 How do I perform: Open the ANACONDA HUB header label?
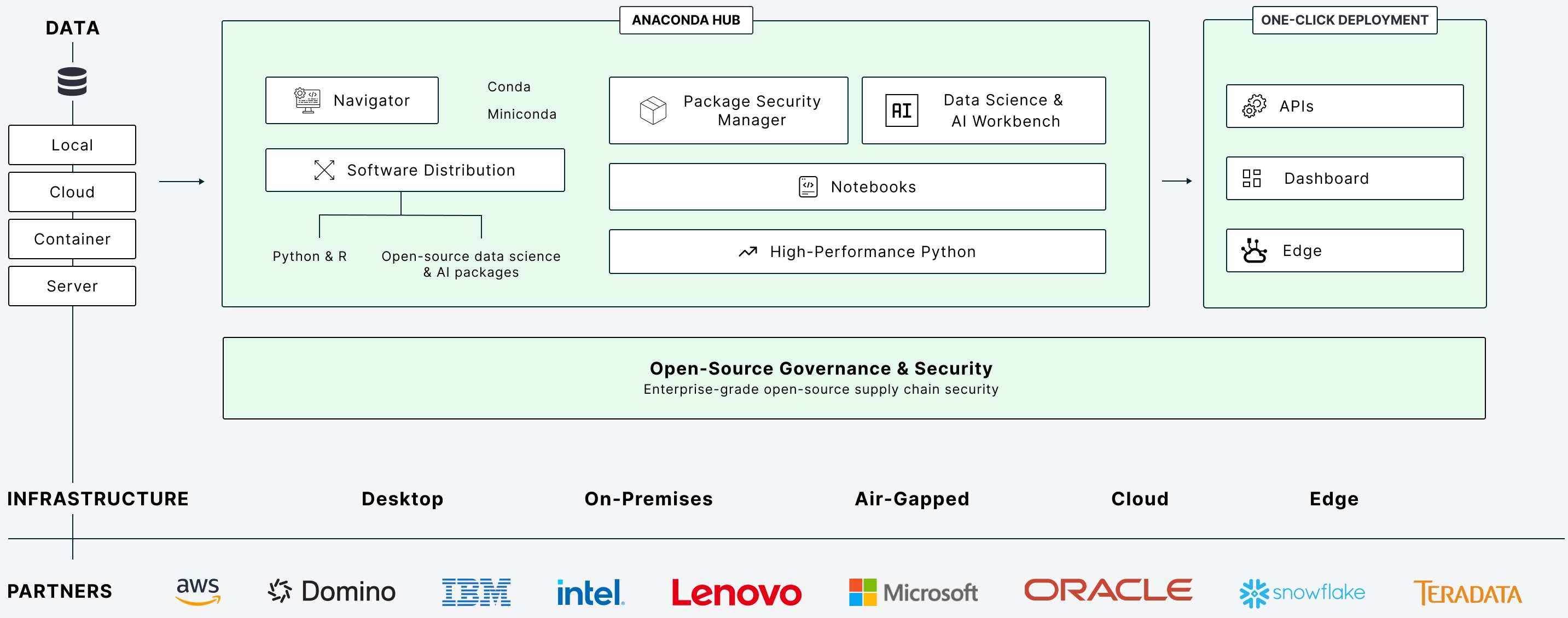(x=687, y=20)
